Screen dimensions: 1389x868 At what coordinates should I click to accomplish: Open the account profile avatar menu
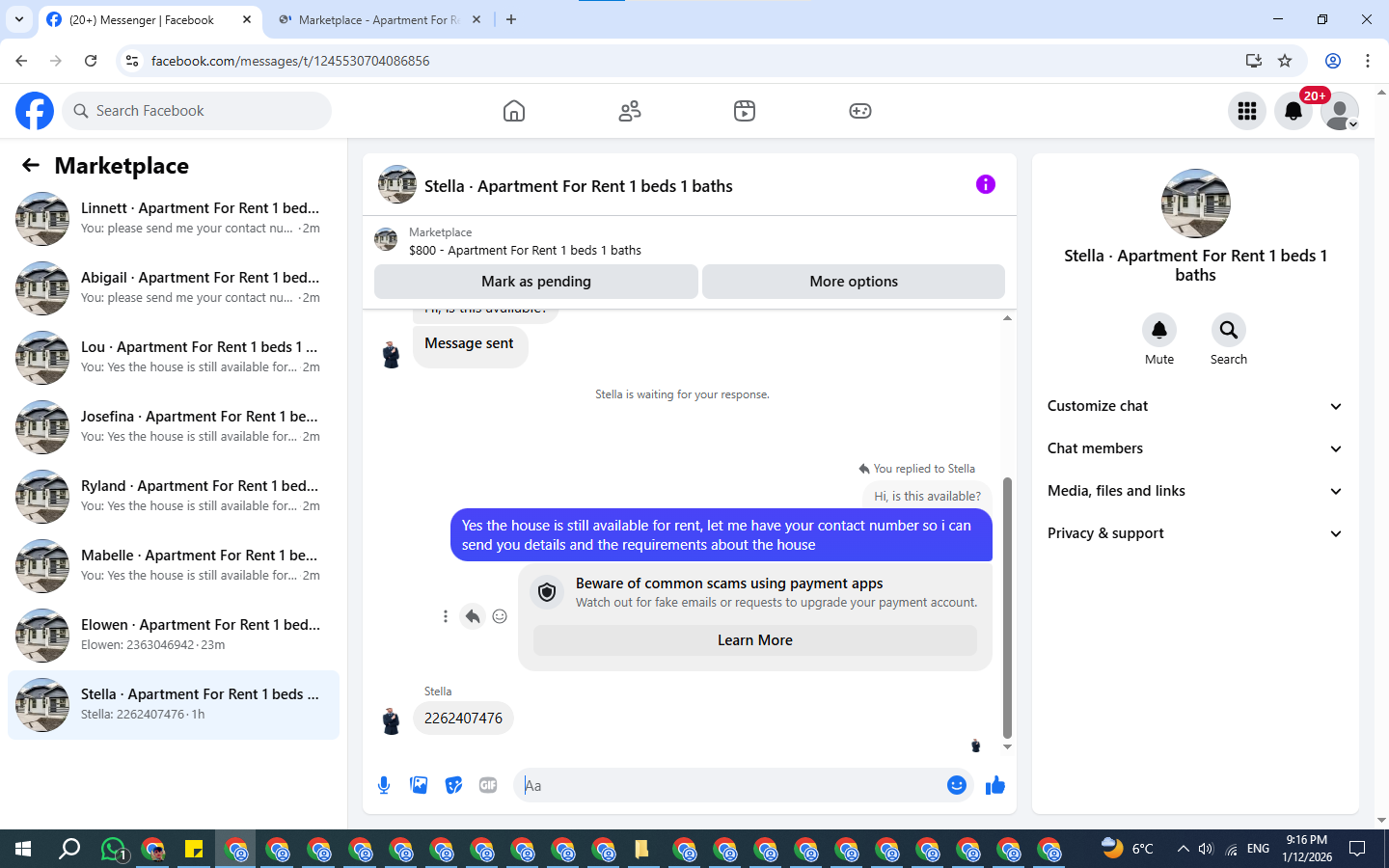(1340, 111)
